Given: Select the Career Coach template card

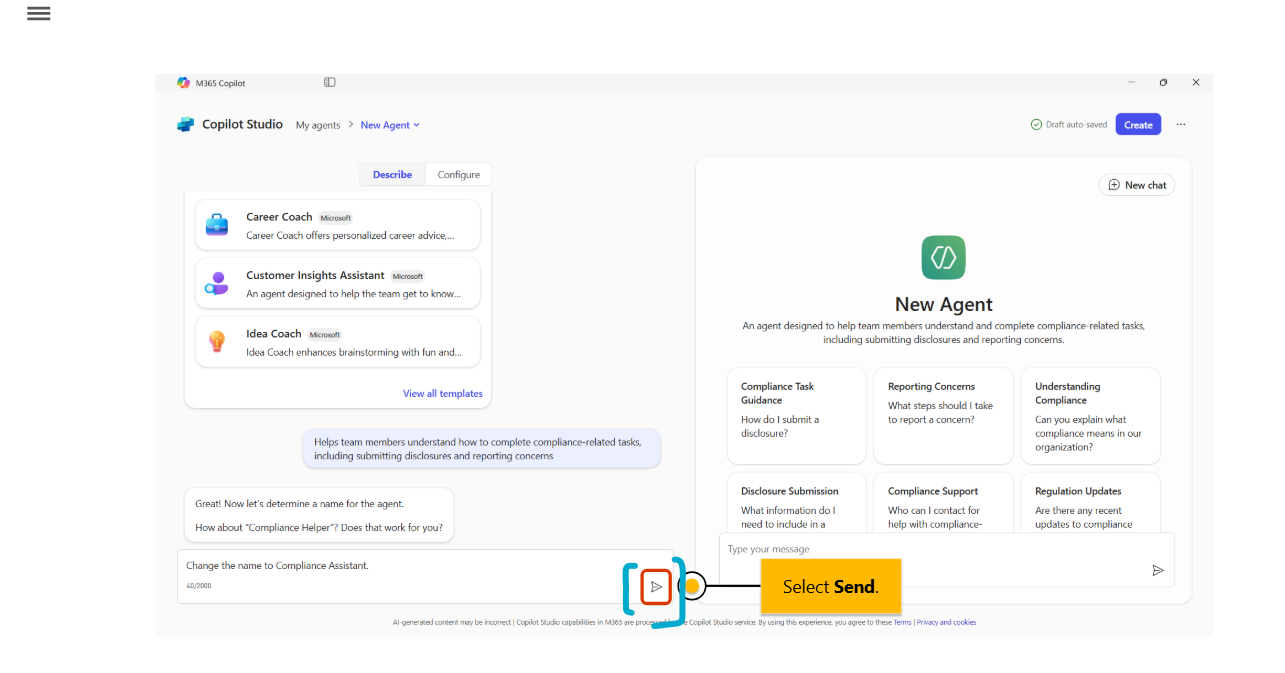Looking at the screenshot, I should coord(337,225).
